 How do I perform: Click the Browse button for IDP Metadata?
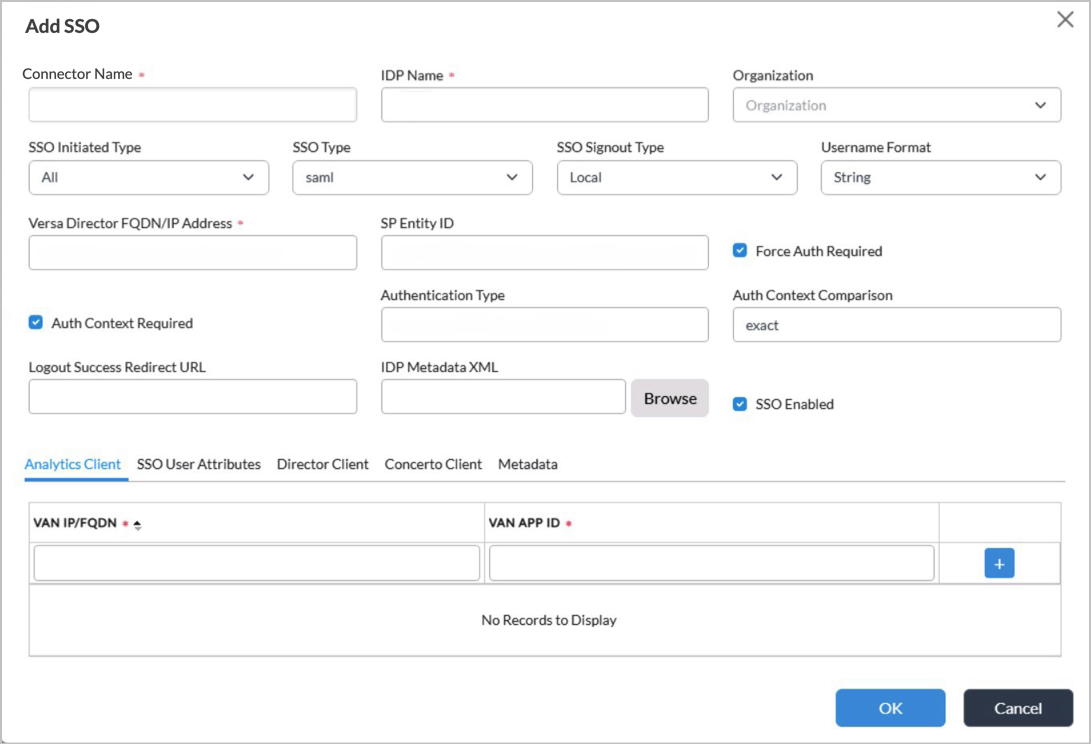pyautogui.click(x=669, y=398)
